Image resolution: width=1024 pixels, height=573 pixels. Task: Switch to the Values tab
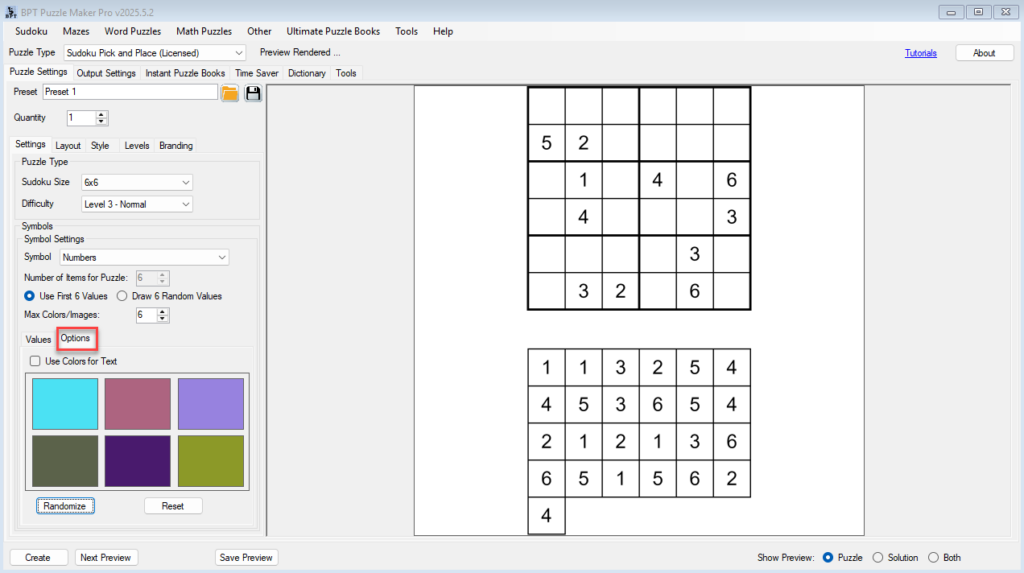38,340
